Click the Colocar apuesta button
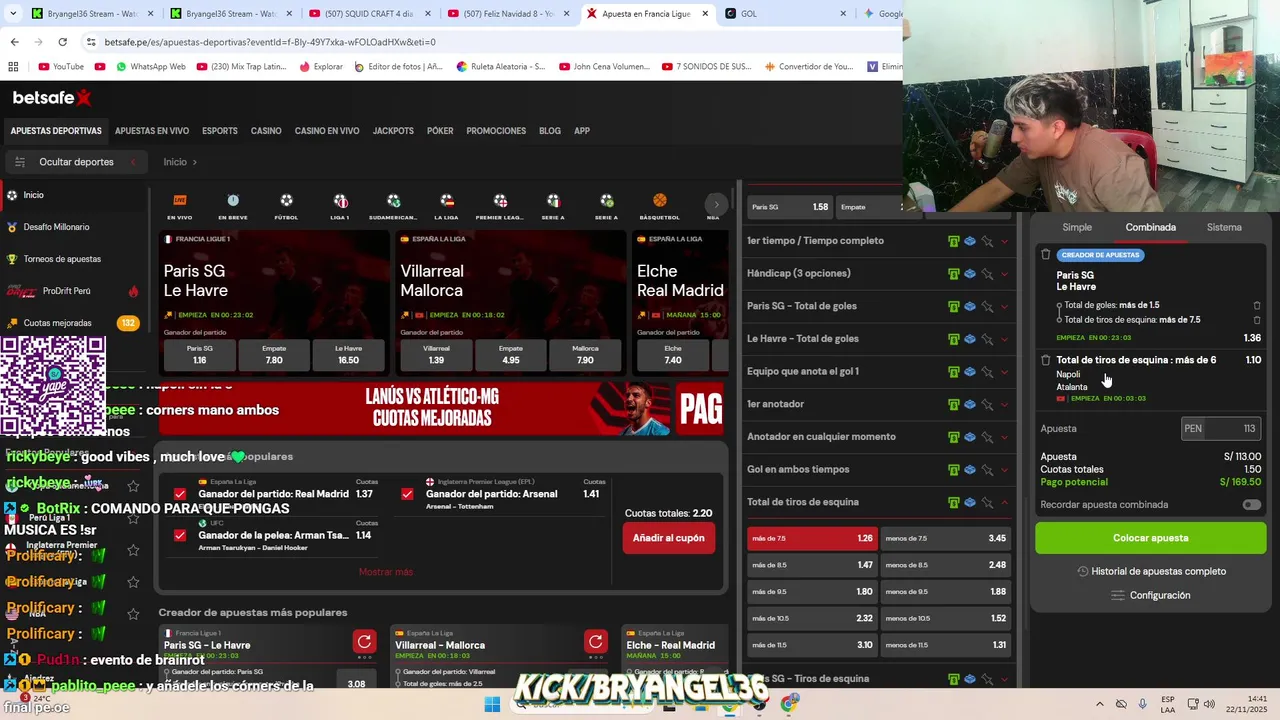The height and width of the screenshot is (720, 1280). point(1151,538)
